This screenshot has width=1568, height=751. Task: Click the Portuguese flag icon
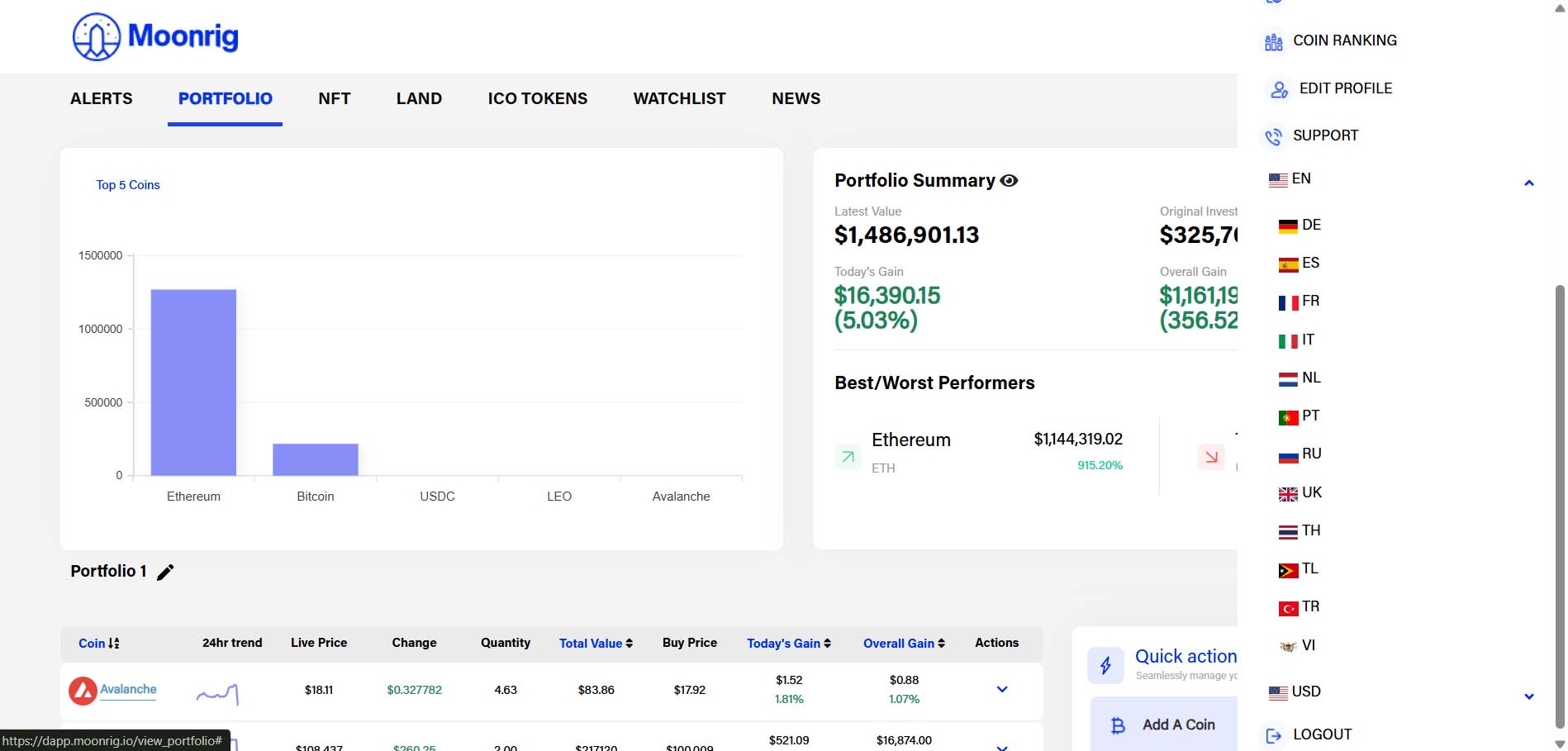pos(1288,418)
